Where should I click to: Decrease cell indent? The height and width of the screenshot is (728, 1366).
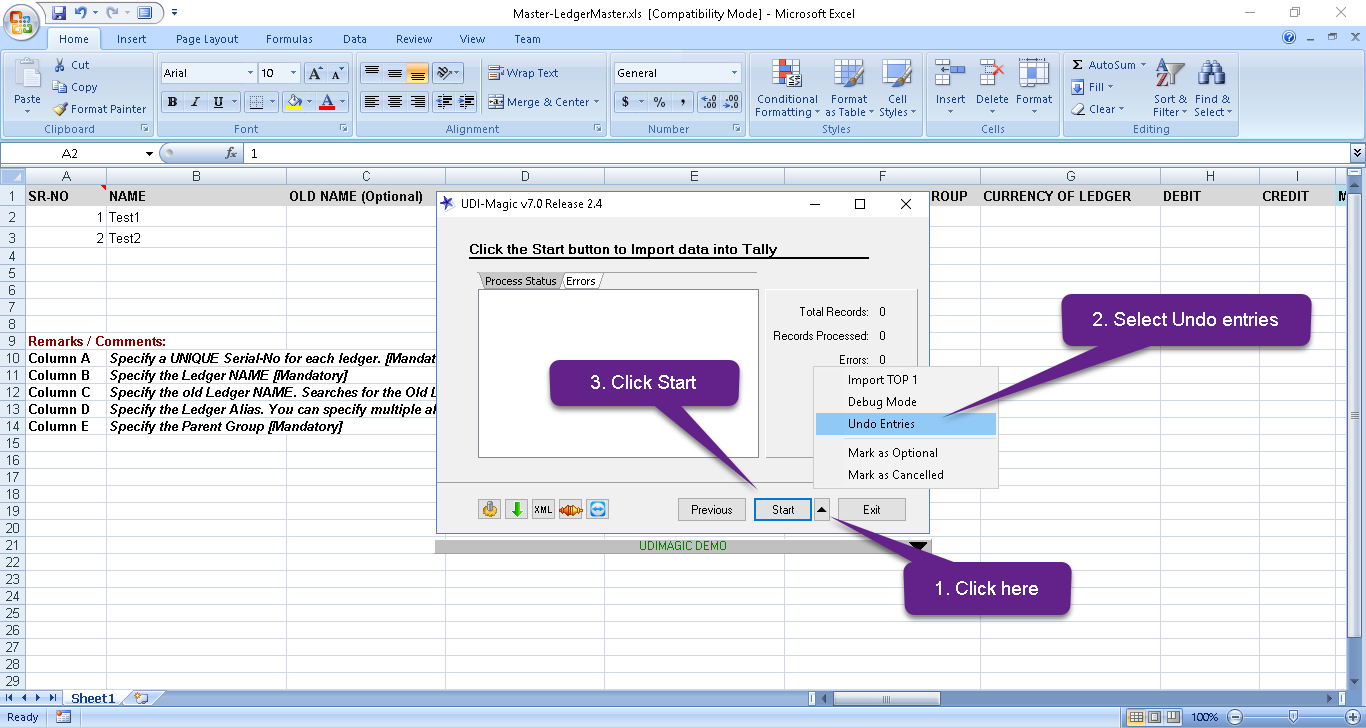tap(443, 102)
